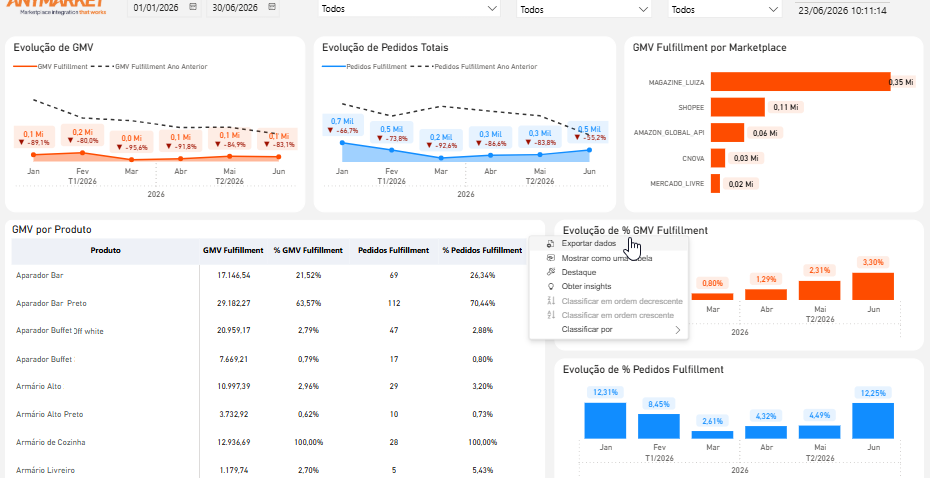Open the calendar picker for start date 01/01/2026

tap(193, 7)
